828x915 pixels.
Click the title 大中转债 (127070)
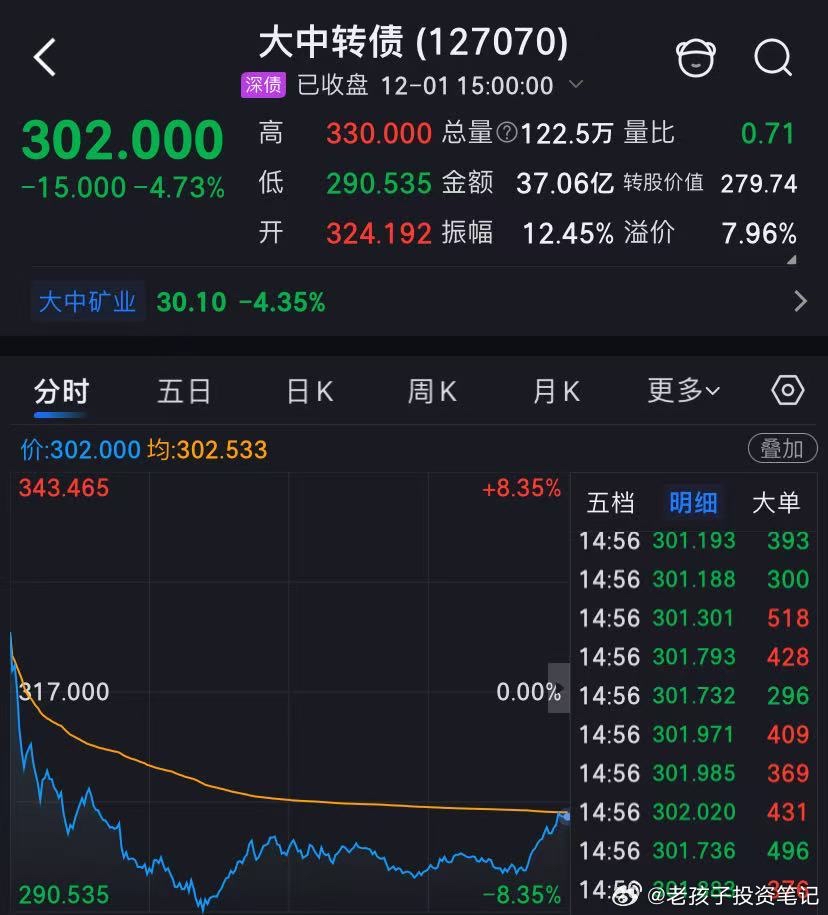pyautogui.click(x=413, y=42)
